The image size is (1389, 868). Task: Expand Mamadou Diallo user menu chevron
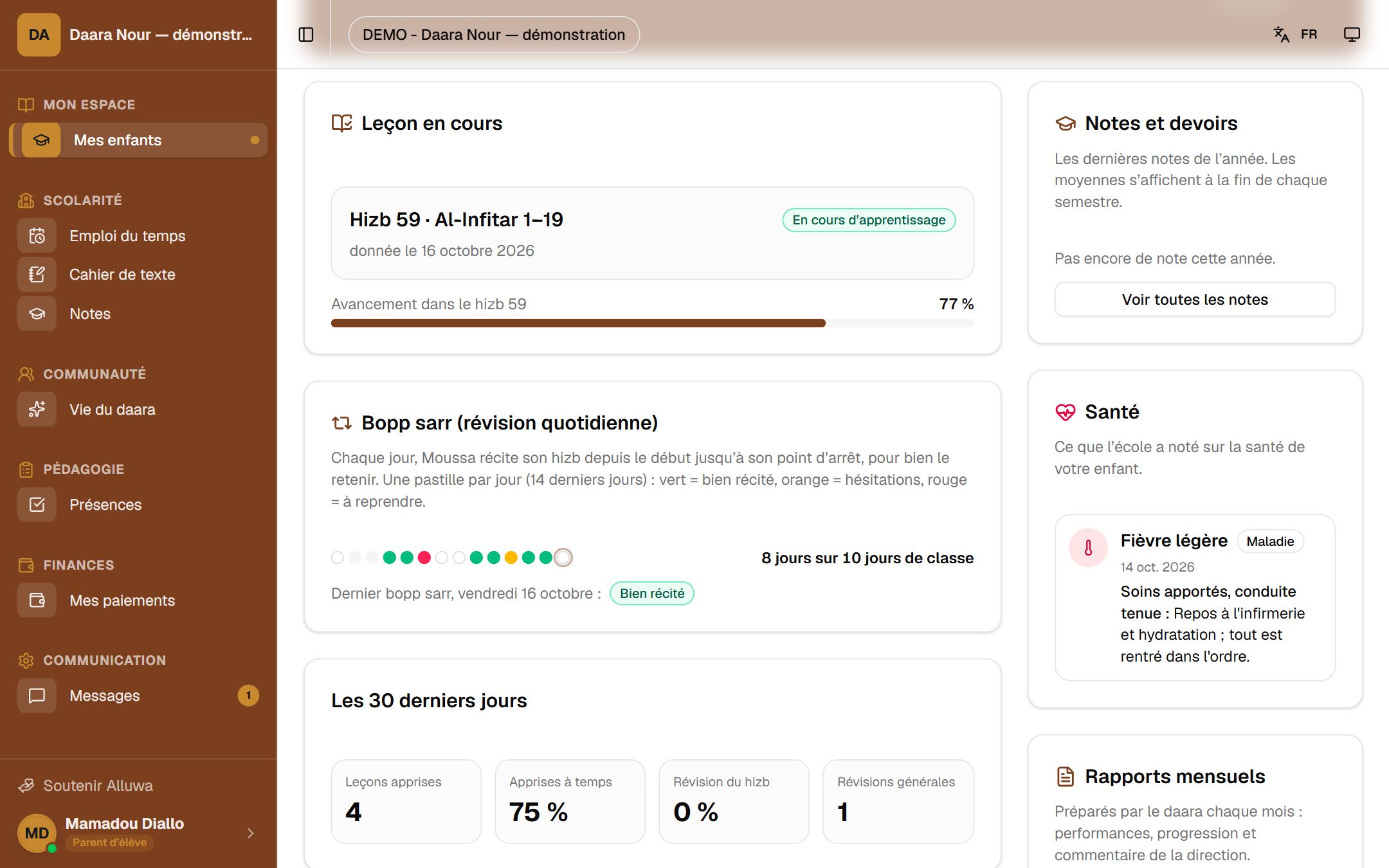(251, 833)
